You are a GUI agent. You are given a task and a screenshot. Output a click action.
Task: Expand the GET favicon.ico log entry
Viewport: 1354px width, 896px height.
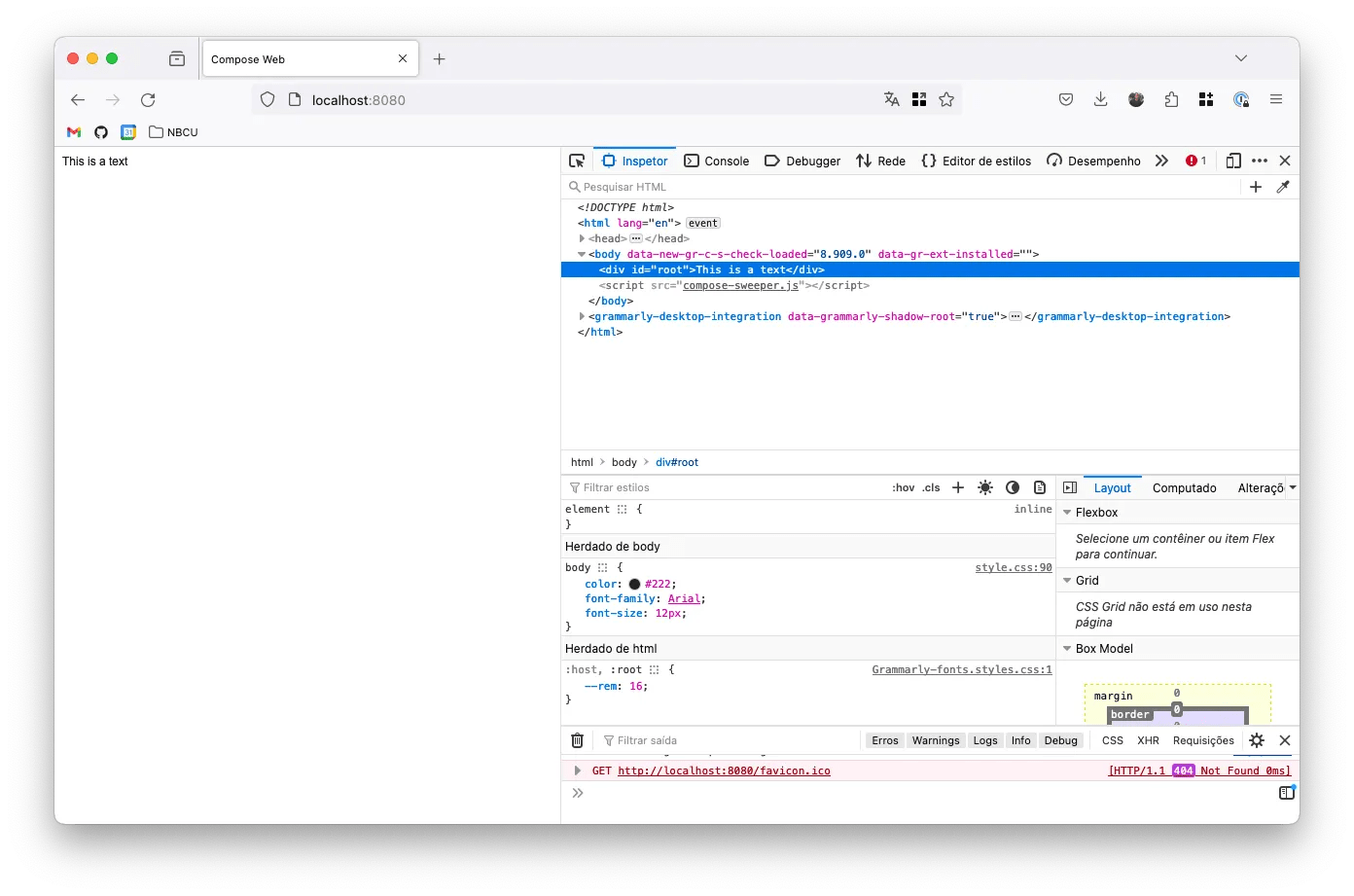[578, 771]
